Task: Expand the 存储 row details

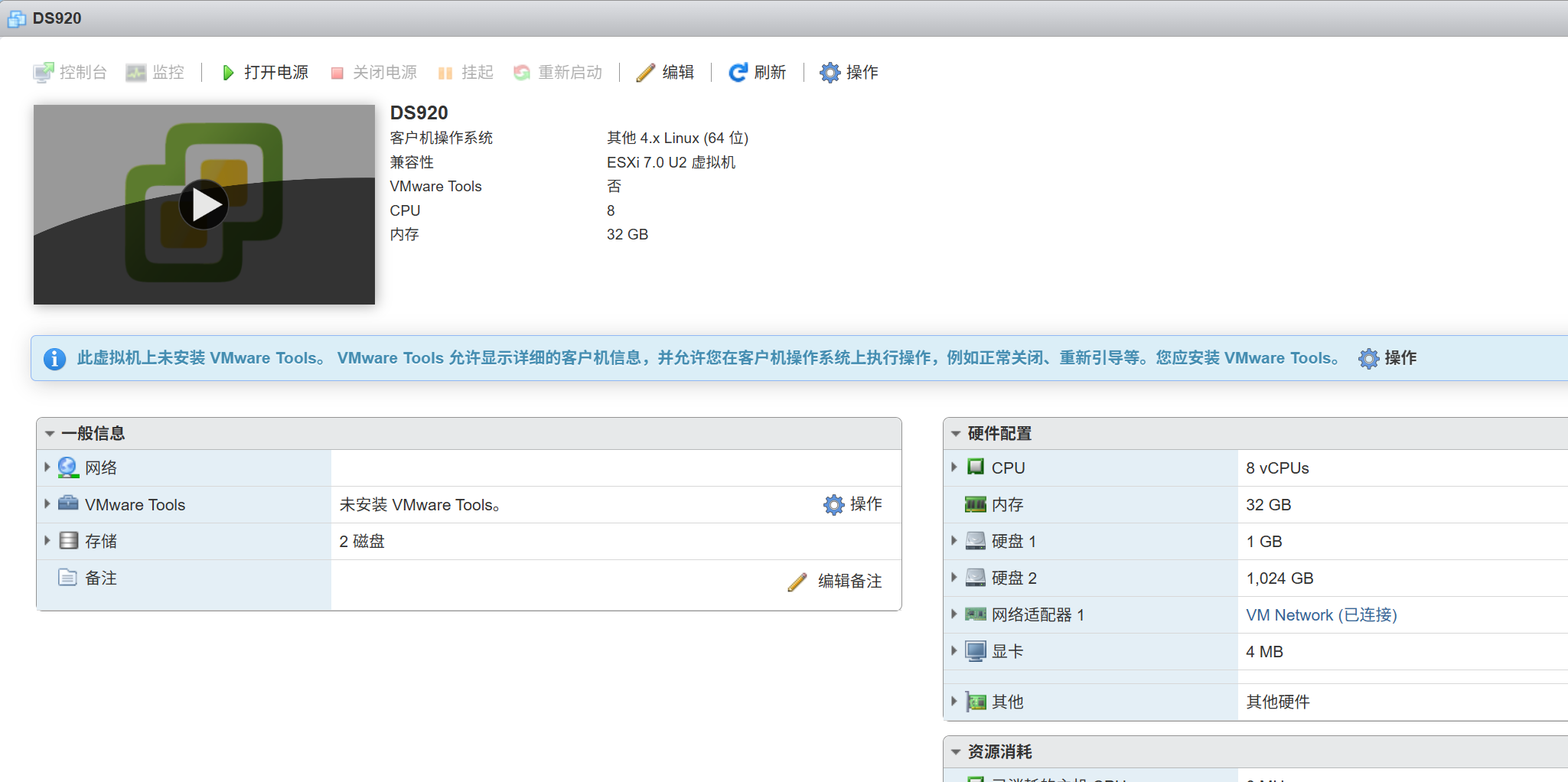Action: [x=47, y=541]
